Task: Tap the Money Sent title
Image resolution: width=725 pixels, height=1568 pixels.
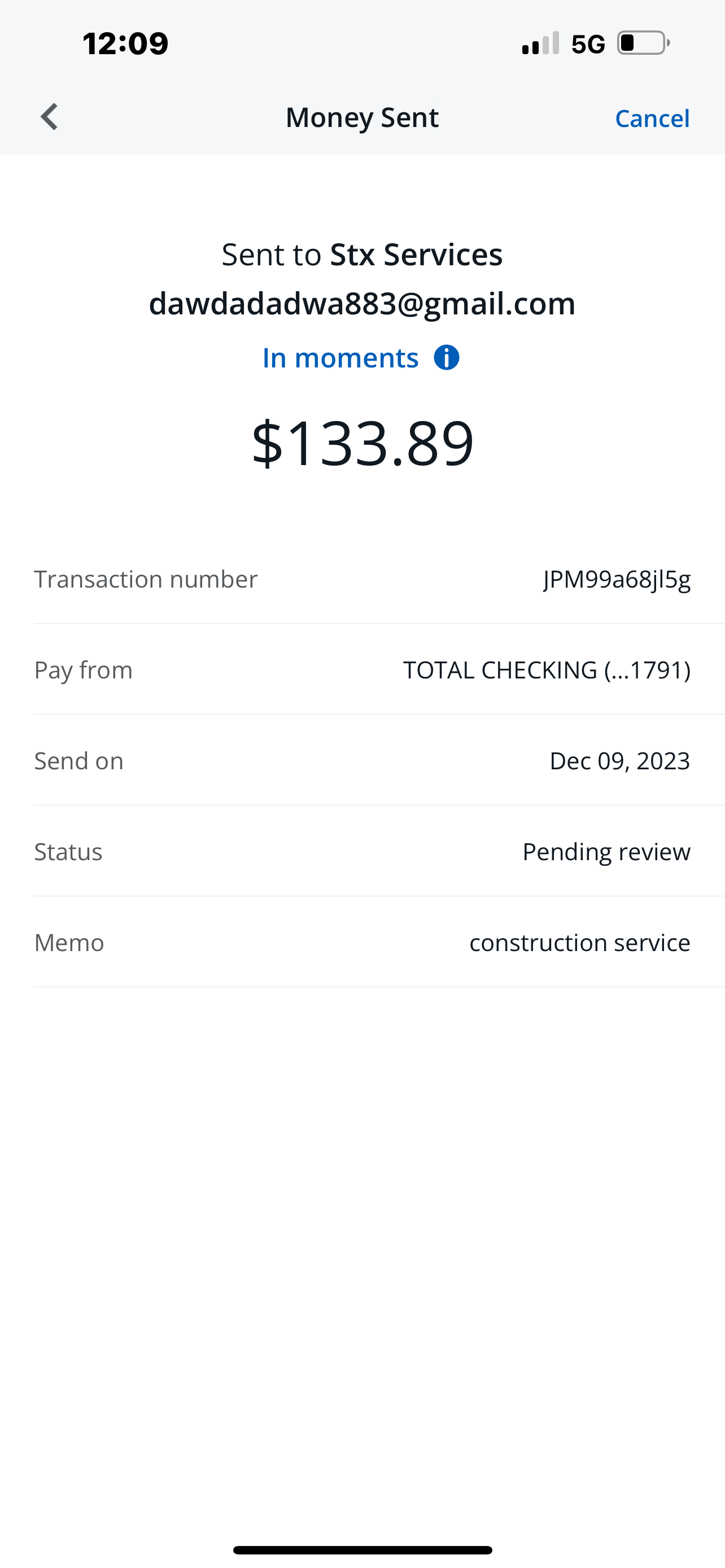Action: pyautogui.click(x=362, y=117)
